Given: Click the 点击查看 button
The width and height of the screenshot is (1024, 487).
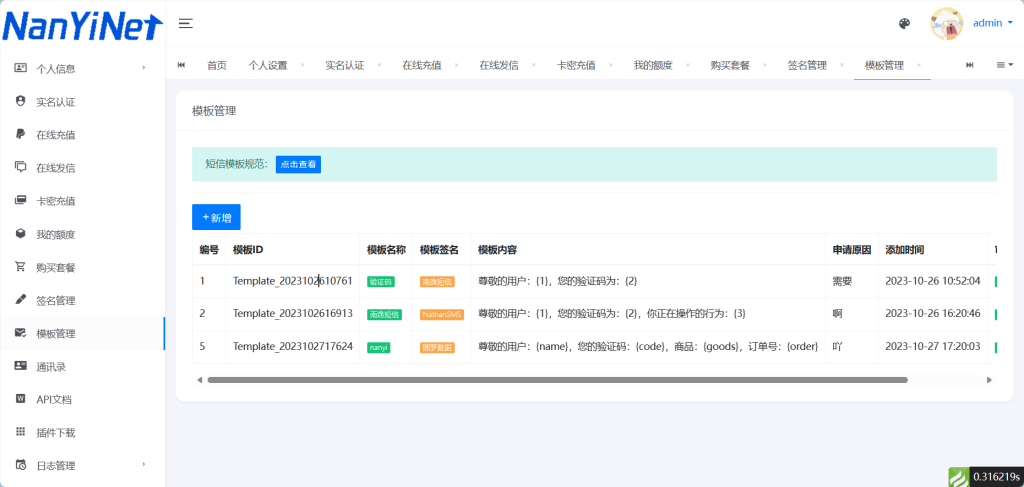Looking at the screenshot, I should coord(298,165).
